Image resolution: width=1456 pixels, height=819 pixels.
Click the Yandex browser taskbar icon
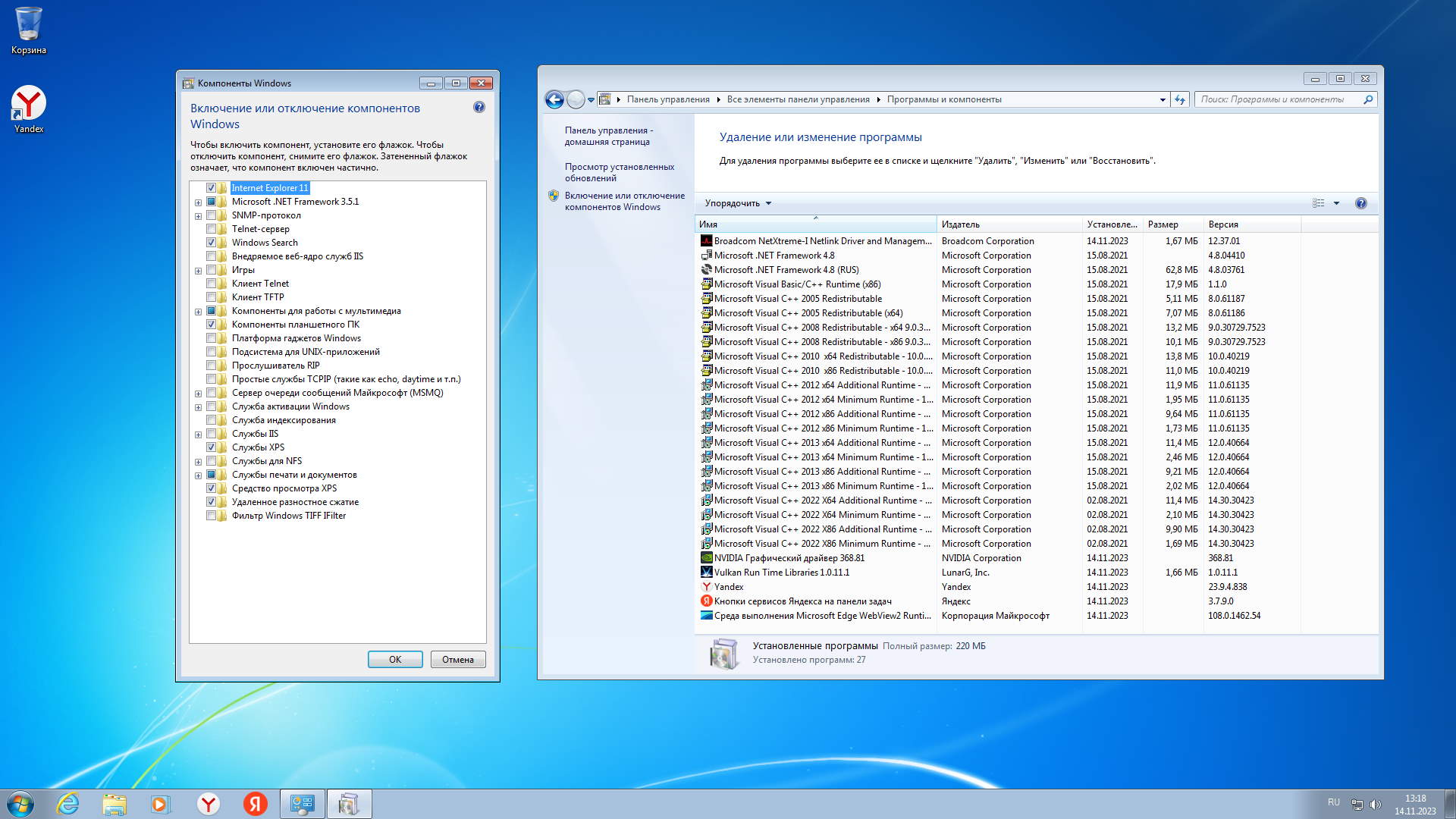208,804
